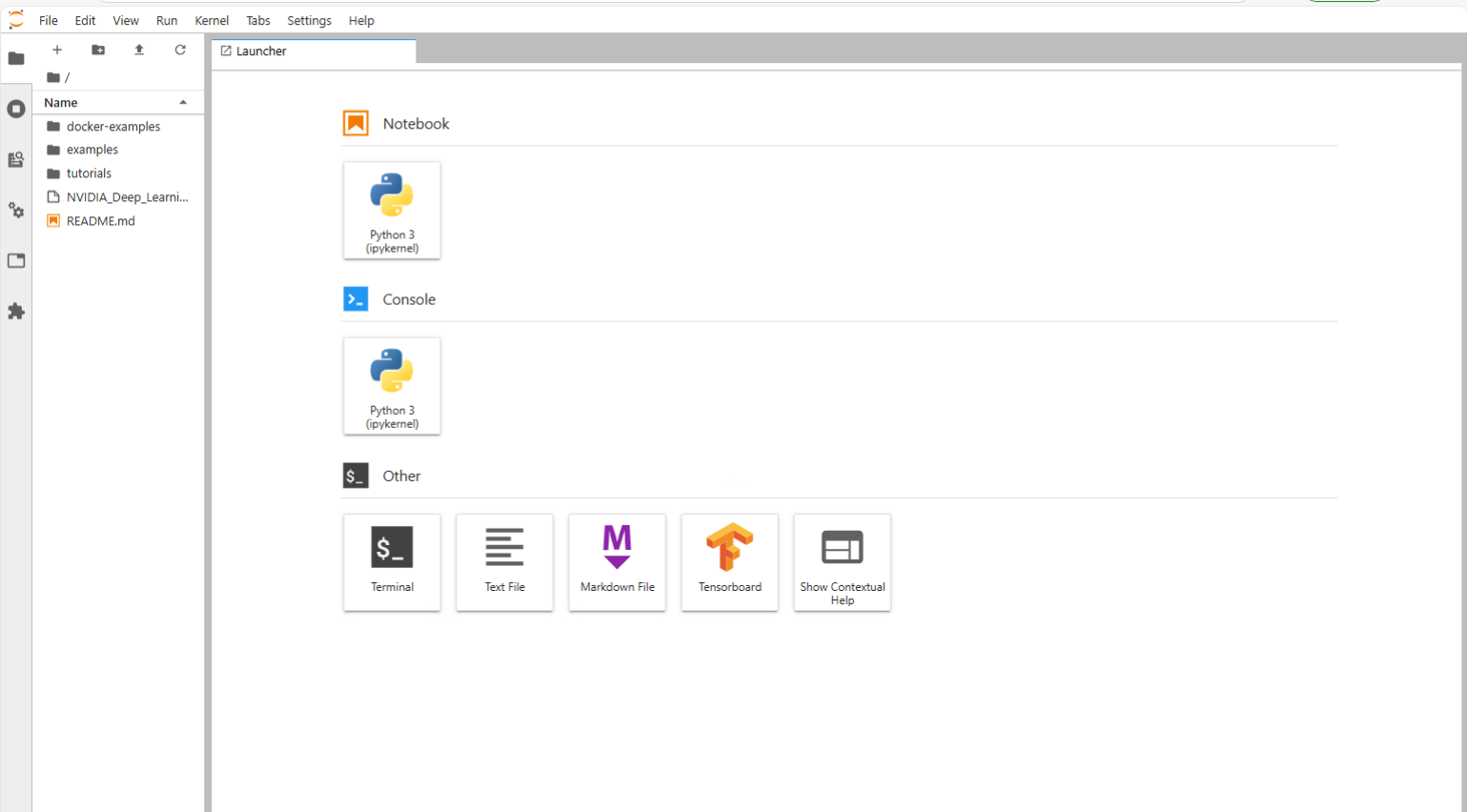Open the View menu
Screen dimensions: 1467x812
(126, 20)
